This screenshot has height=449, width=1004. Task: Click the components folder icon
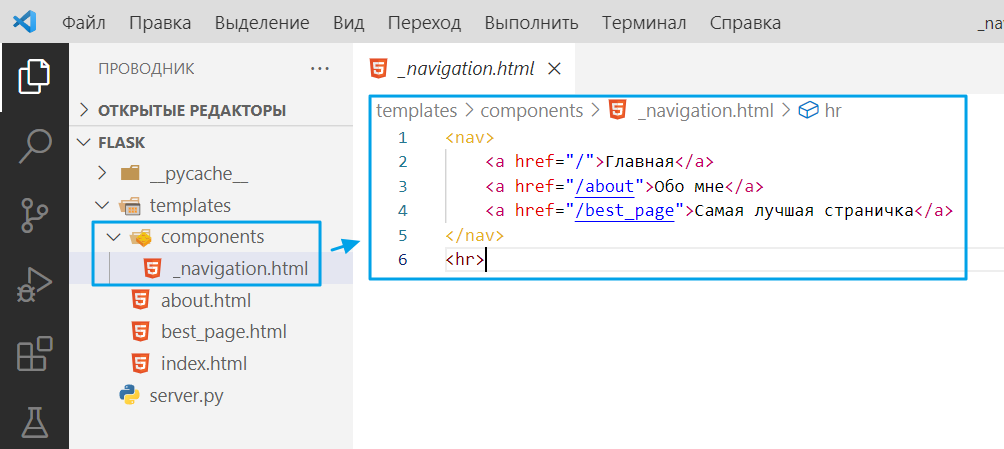point(141,237)
